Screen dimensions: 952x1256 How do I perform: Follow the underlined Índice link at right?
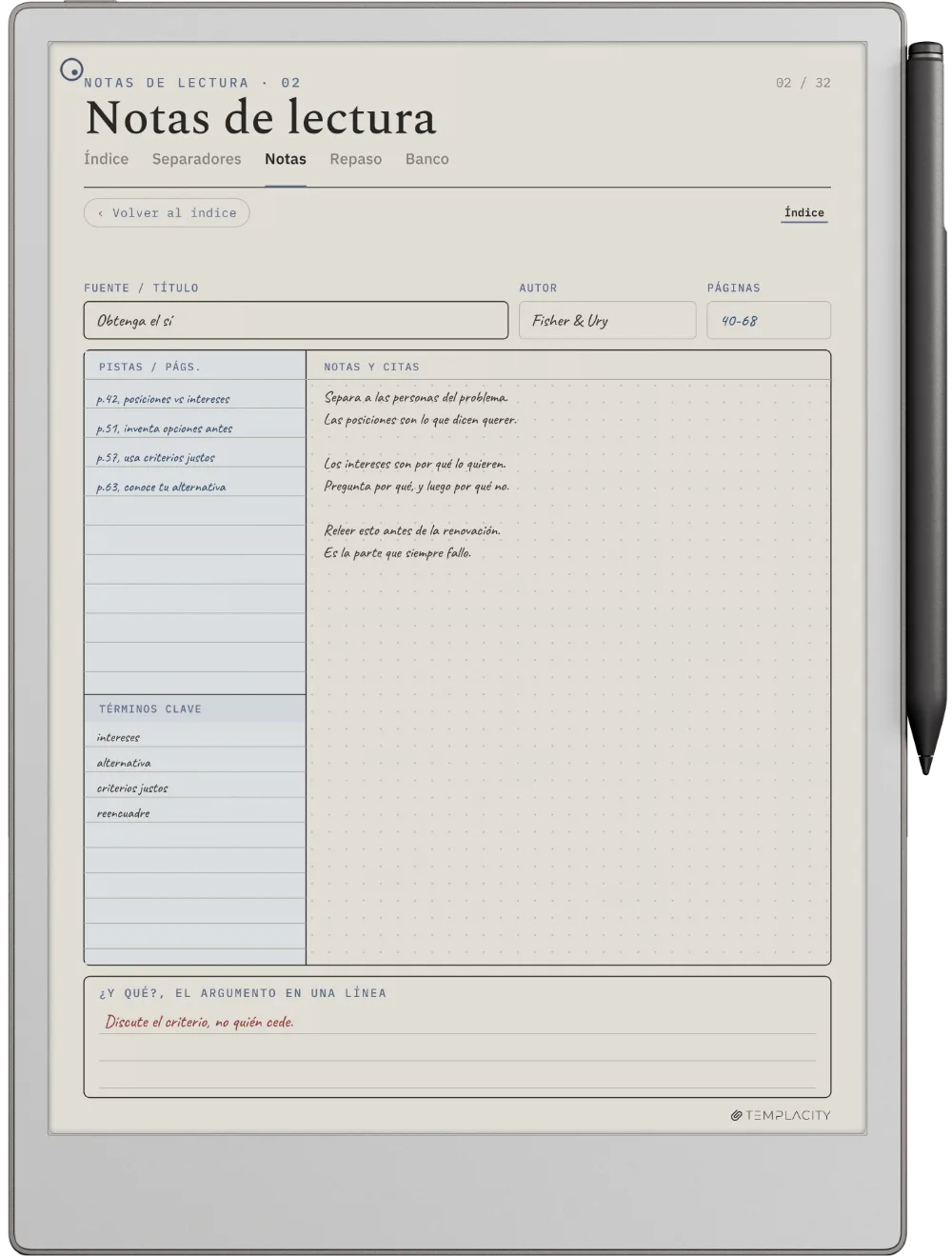pyautogui.click(x=804, y=213)
